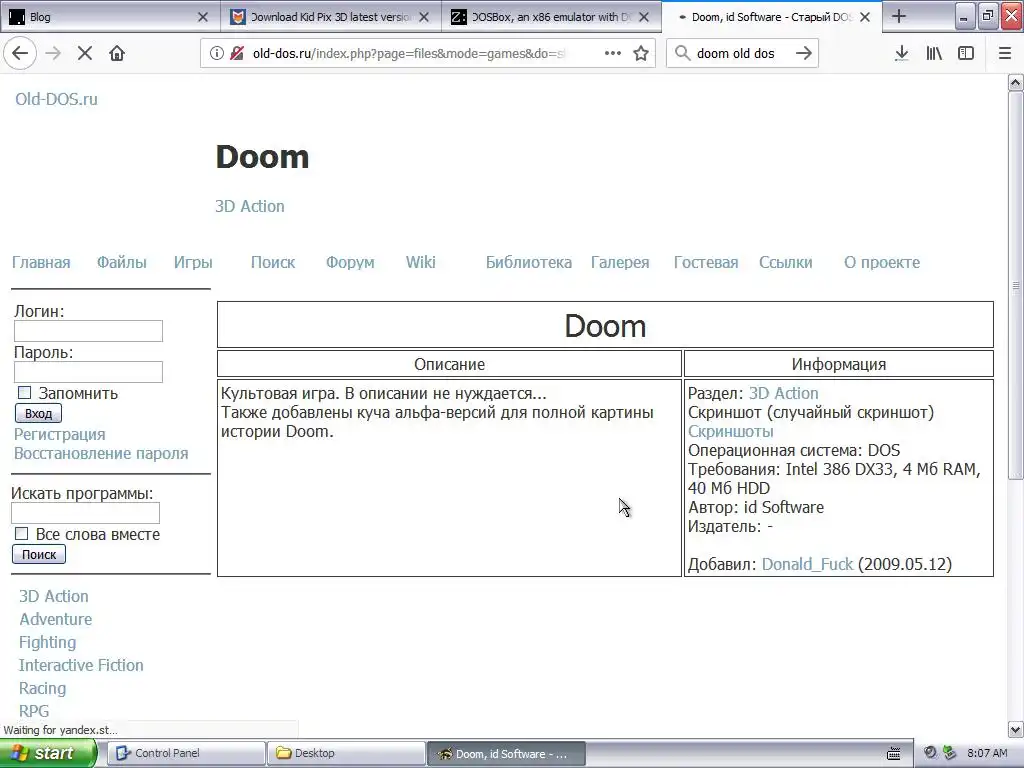Open the Interactive Fiction category link

click(x=81, y=665)
